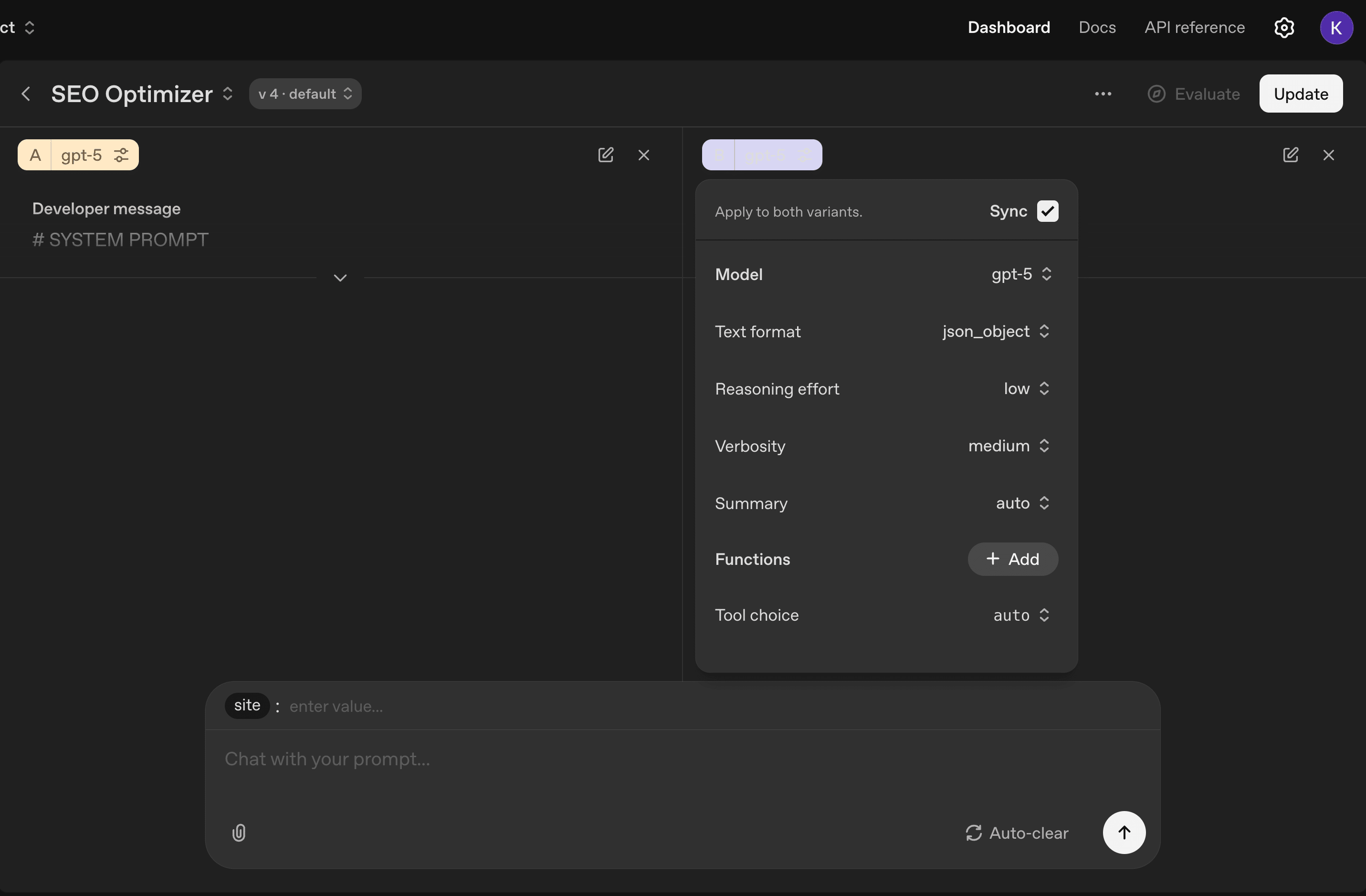
Task: Open the Docs navigation link
Action: (x=1097, y=28)
